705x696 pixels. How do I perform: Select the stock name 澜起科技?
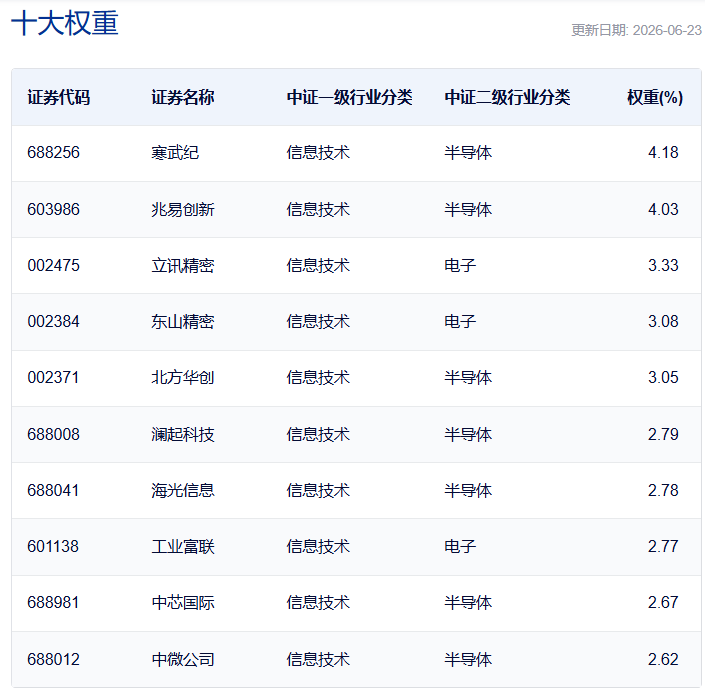point(183,434)
